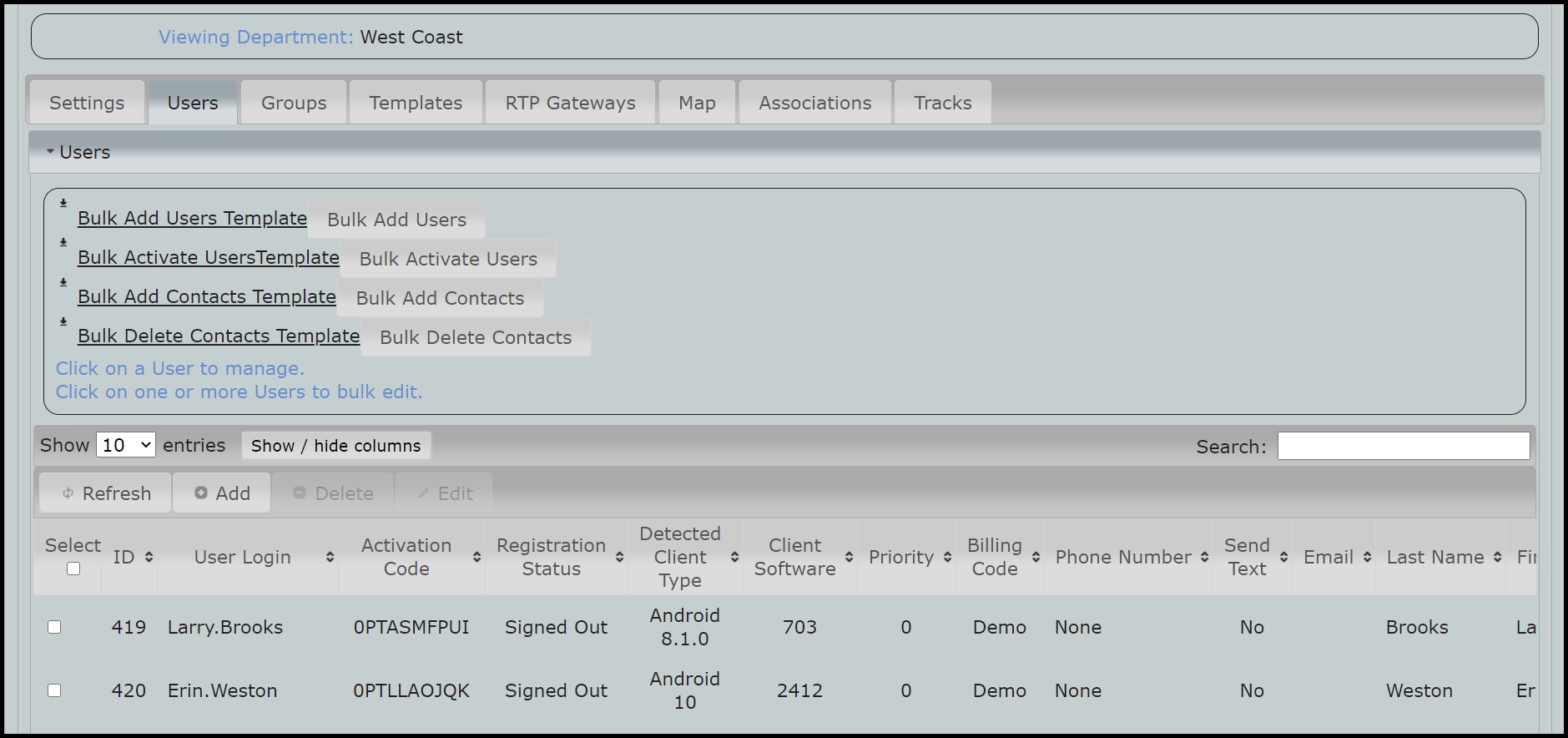Click download icon beside Bulk Add Contacts Template
Image resolution: width=1568 pixels, height=738 pixels.
pos(63,282)
